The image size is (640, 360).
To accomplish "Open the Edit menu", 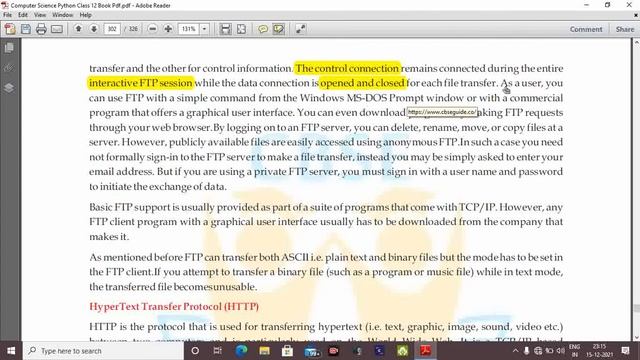I will (x=23, y=15).
